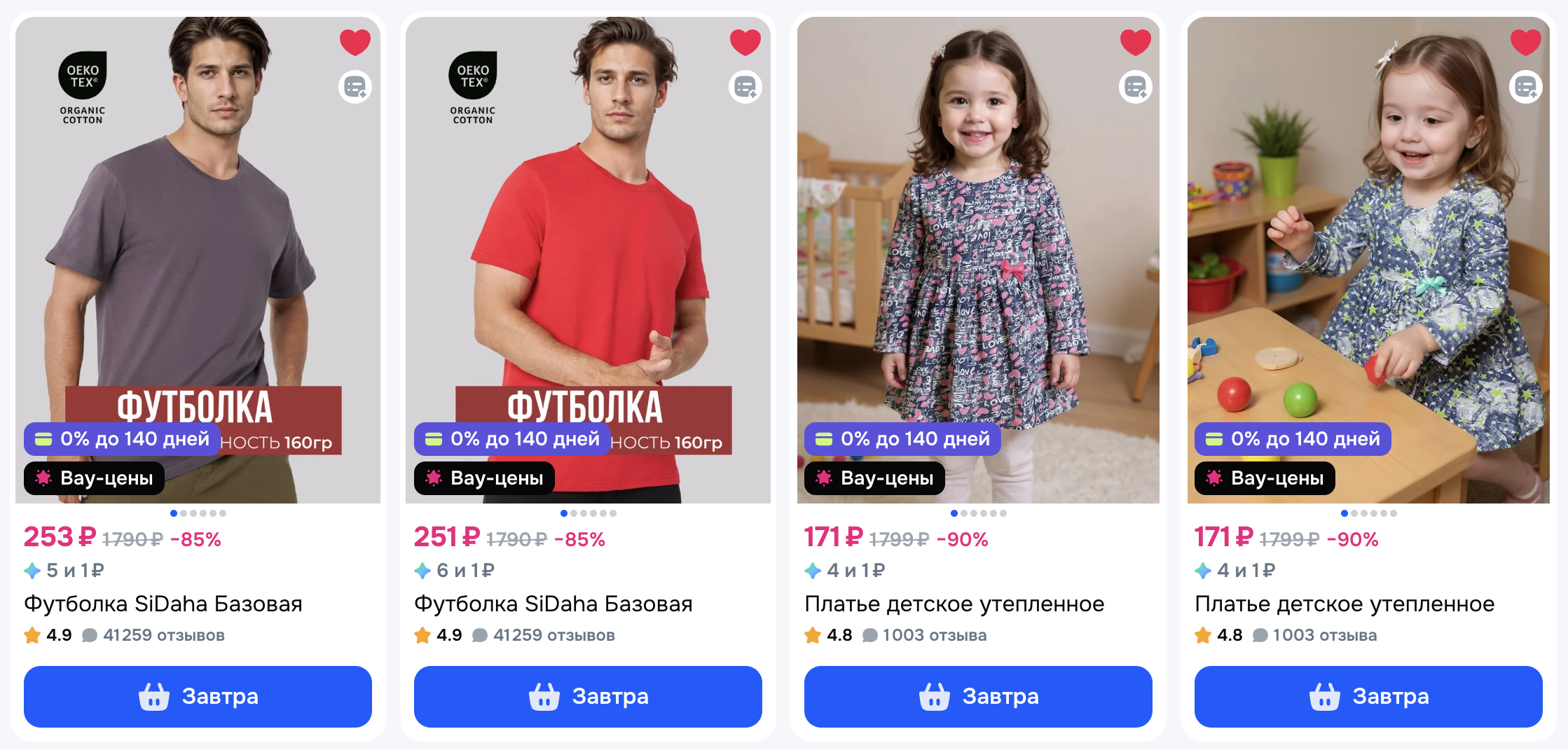
Task: Click Вау-цены badge on gray t-shirt
Action: point(94,478)
